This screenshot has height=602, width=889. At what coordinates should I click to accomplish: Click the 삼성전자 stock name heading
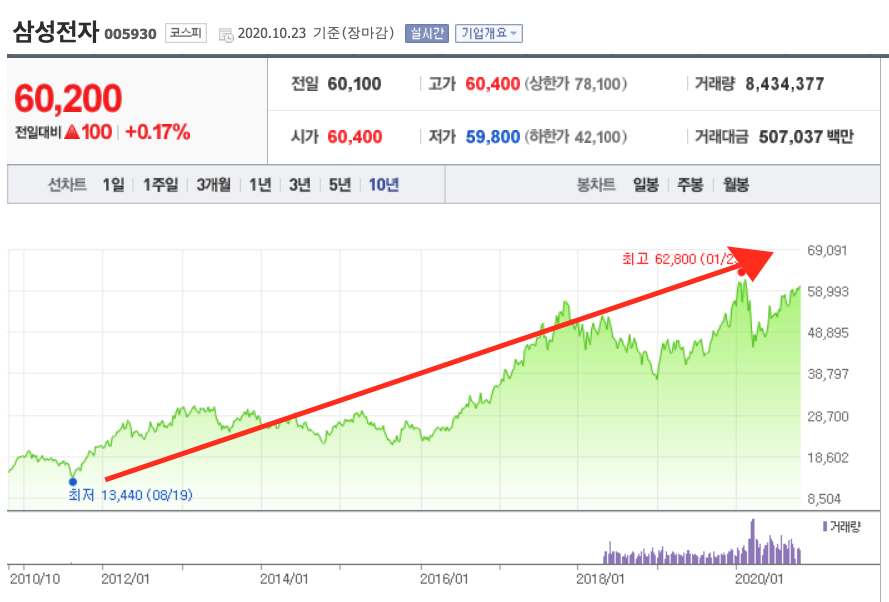[x=56, y=32]
